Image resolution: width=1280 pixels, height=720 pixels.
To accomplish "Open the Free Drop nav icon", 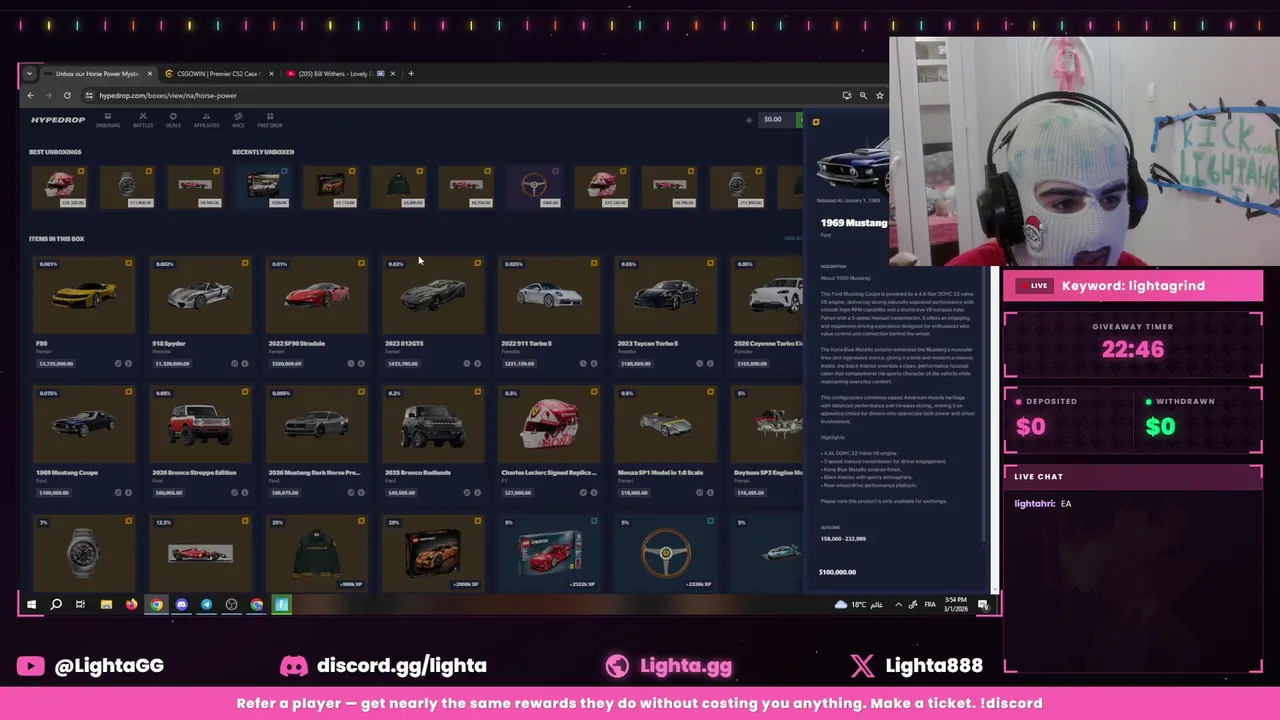I will point(270,120).
